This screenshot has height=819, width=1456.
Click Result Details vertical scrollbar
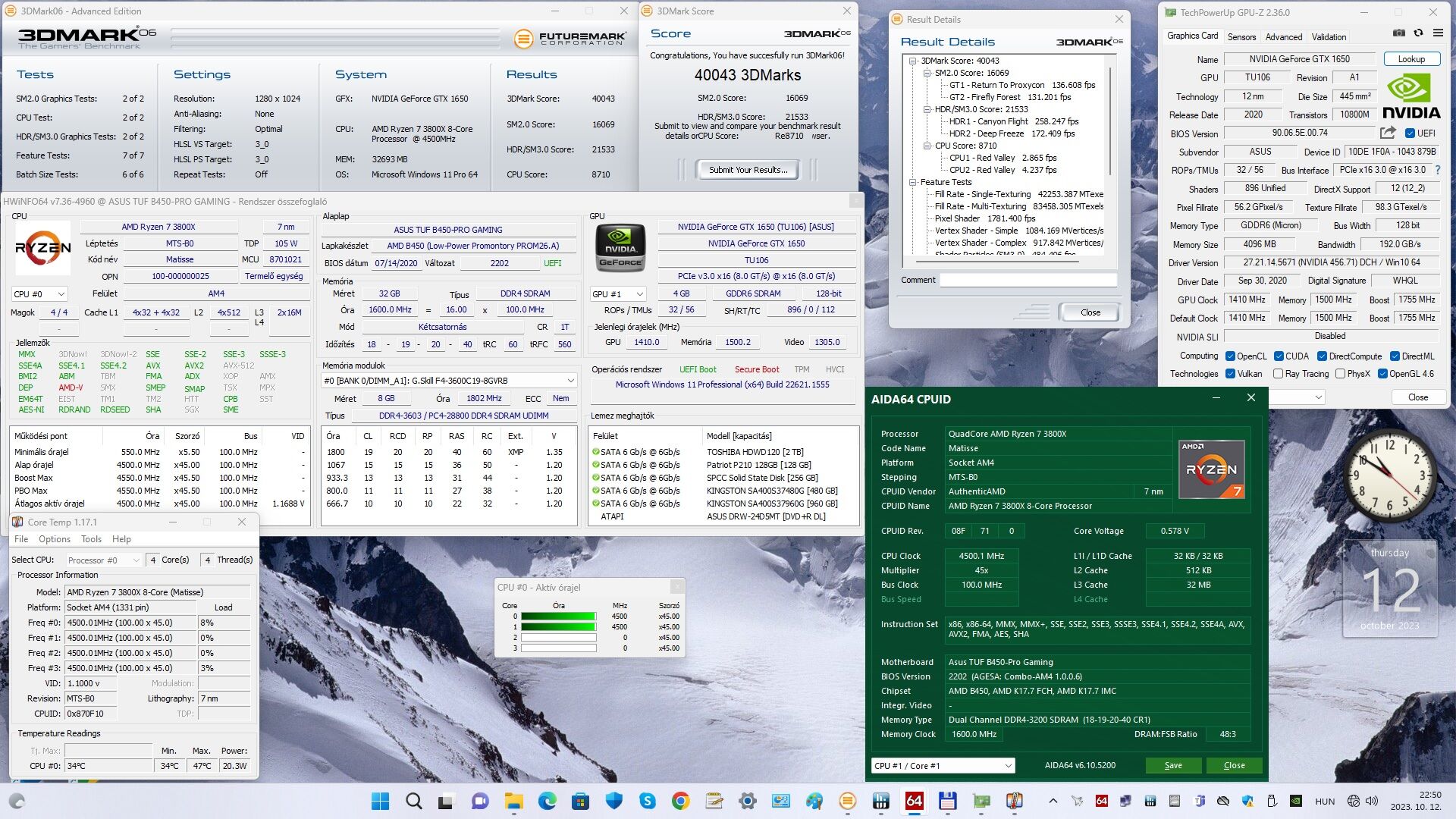1111,121
